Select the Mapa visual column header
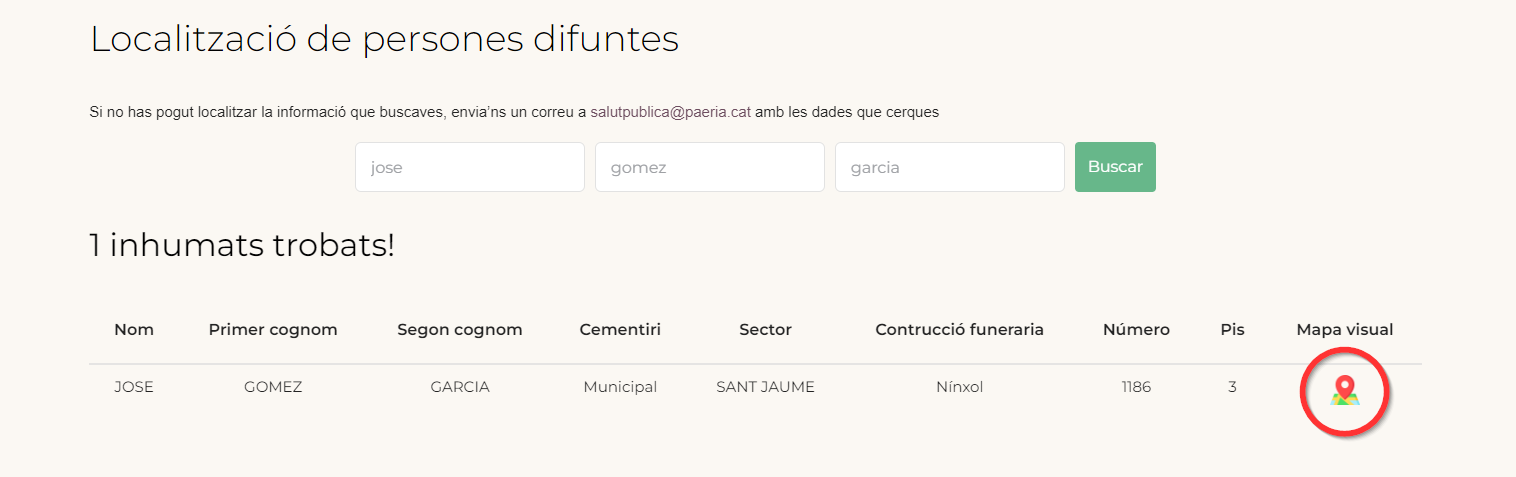Image resolution: width=1516 pixels, height=477 pixels. 1345,329
